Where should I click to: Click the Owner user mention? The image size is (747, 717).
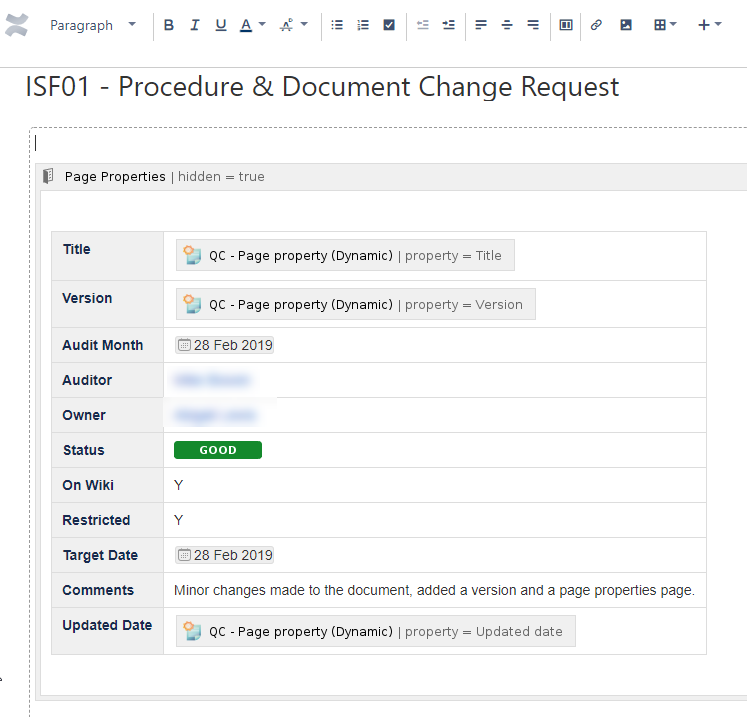[x=215, y=415]
